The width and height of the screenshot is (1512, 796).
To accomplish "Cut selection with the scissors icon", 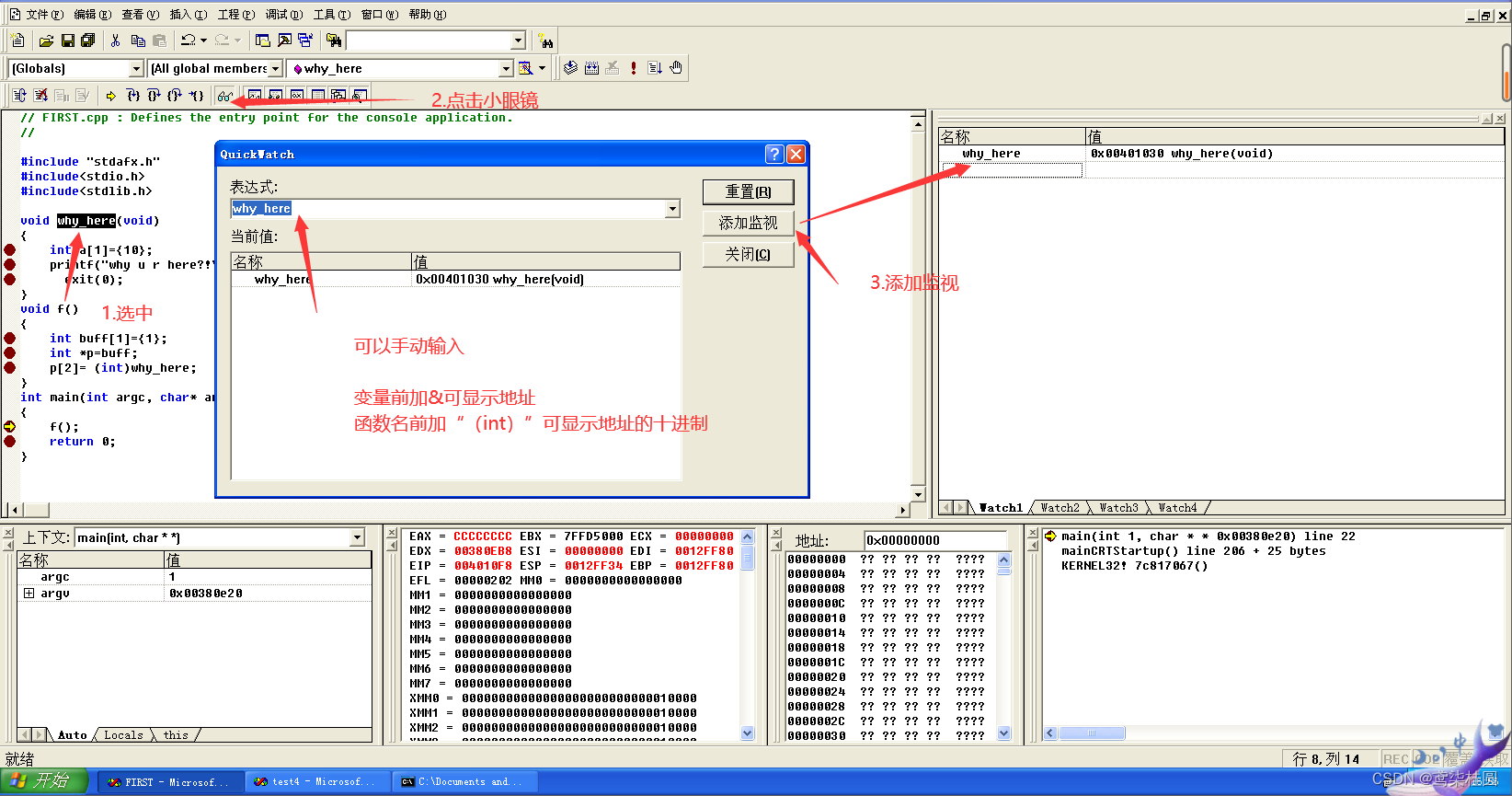I will point(115,40).
